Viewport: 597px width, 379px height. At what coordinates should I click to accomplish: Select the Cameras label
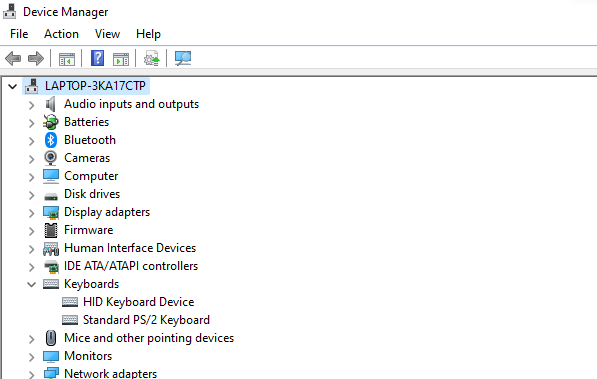87,158
